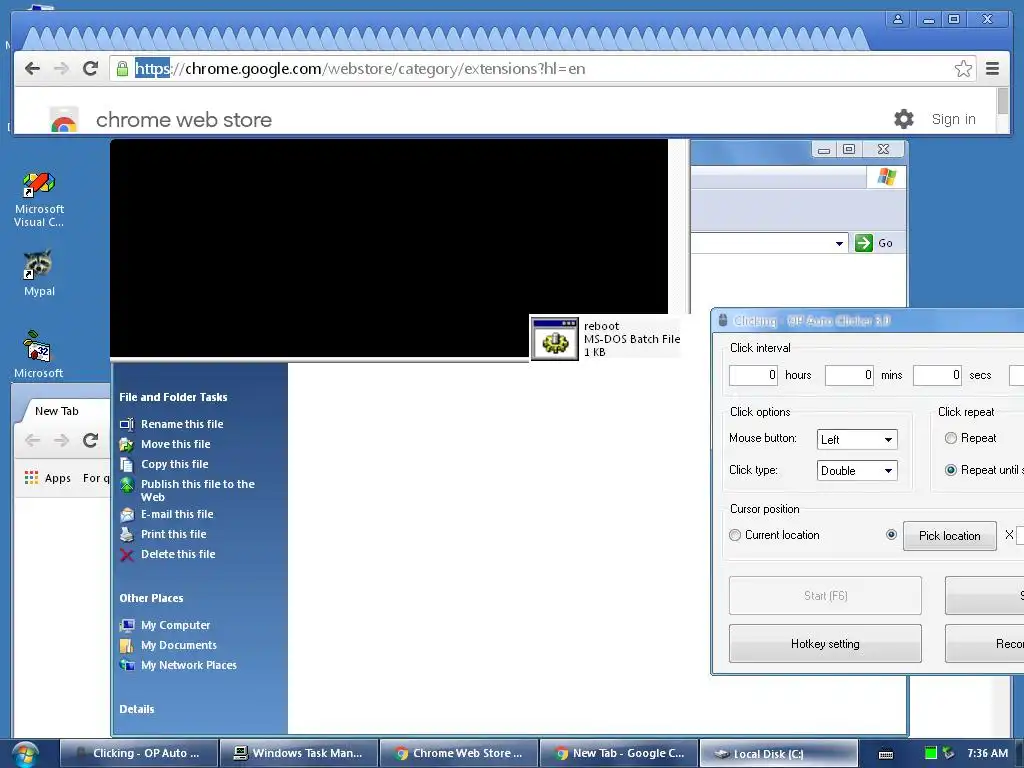This screenshot has height=768, width=1024.
Task: Click green square tray icon
Action: pos(931,753)
